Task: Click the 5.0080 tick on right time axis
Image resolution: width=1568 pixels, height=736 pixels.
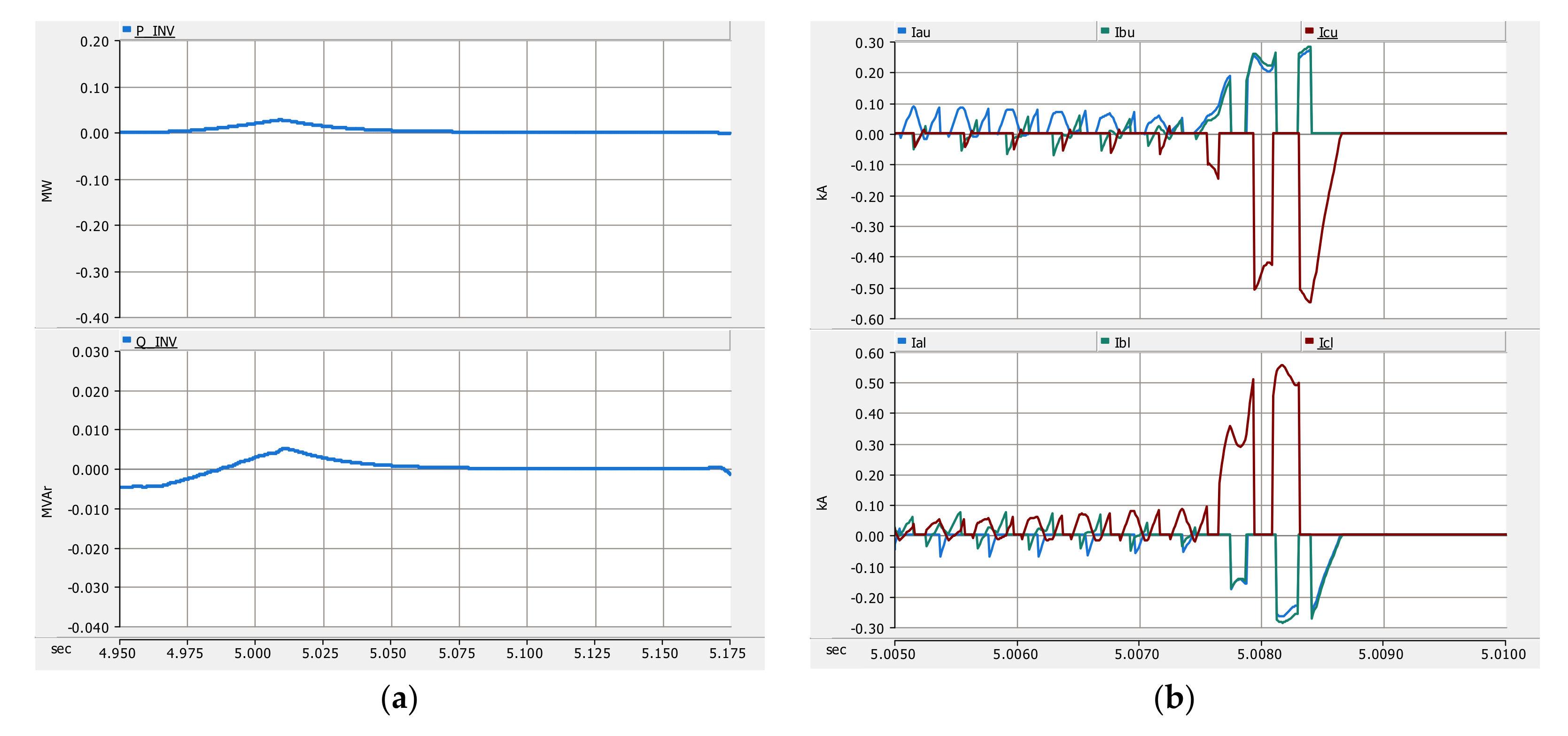Action: (x=1259, y=654)
